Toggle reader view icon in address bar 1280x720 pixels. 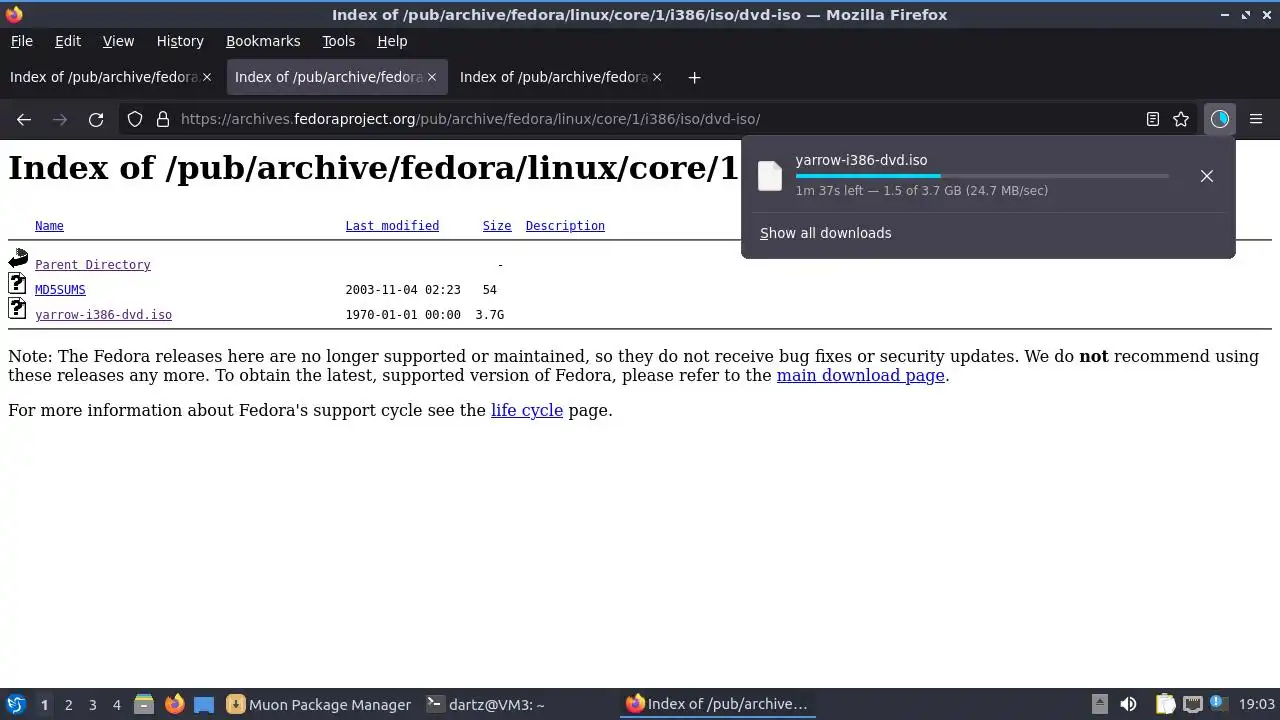point(1153,119)
